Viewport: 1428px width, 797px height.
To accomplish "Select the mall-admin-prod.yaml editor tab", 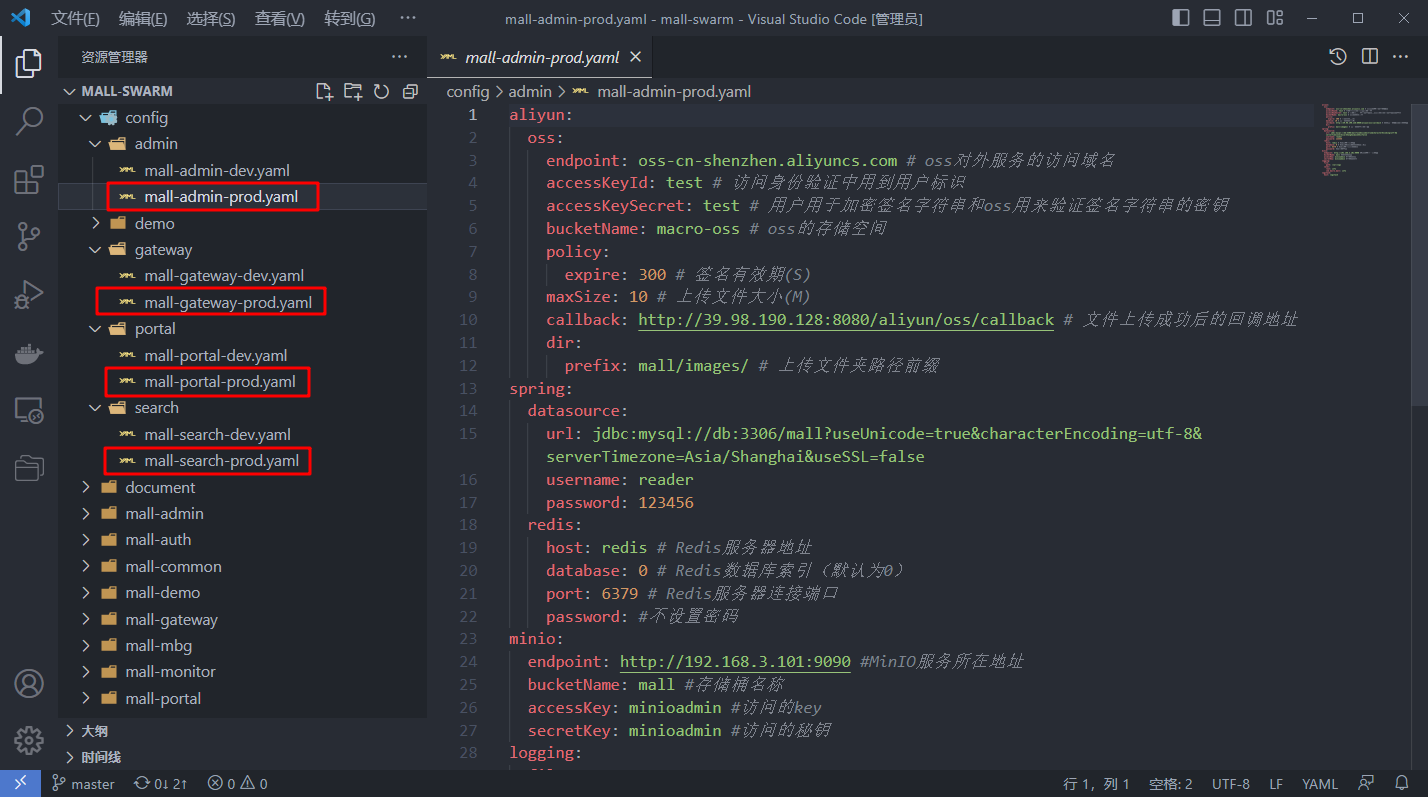I will 540,57.
